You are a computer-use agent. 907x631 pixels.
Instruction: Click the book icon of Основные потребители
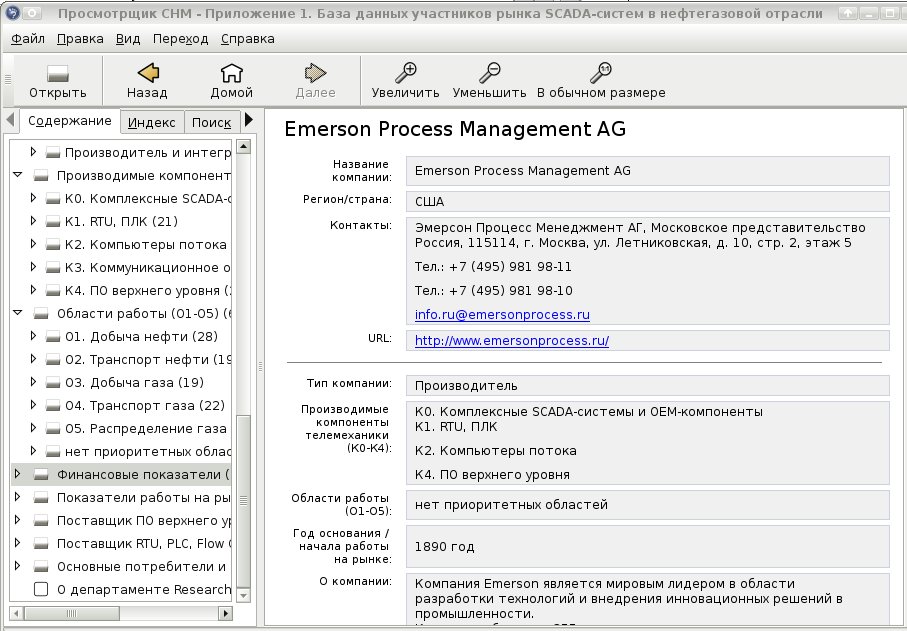[x=40, y=567]
